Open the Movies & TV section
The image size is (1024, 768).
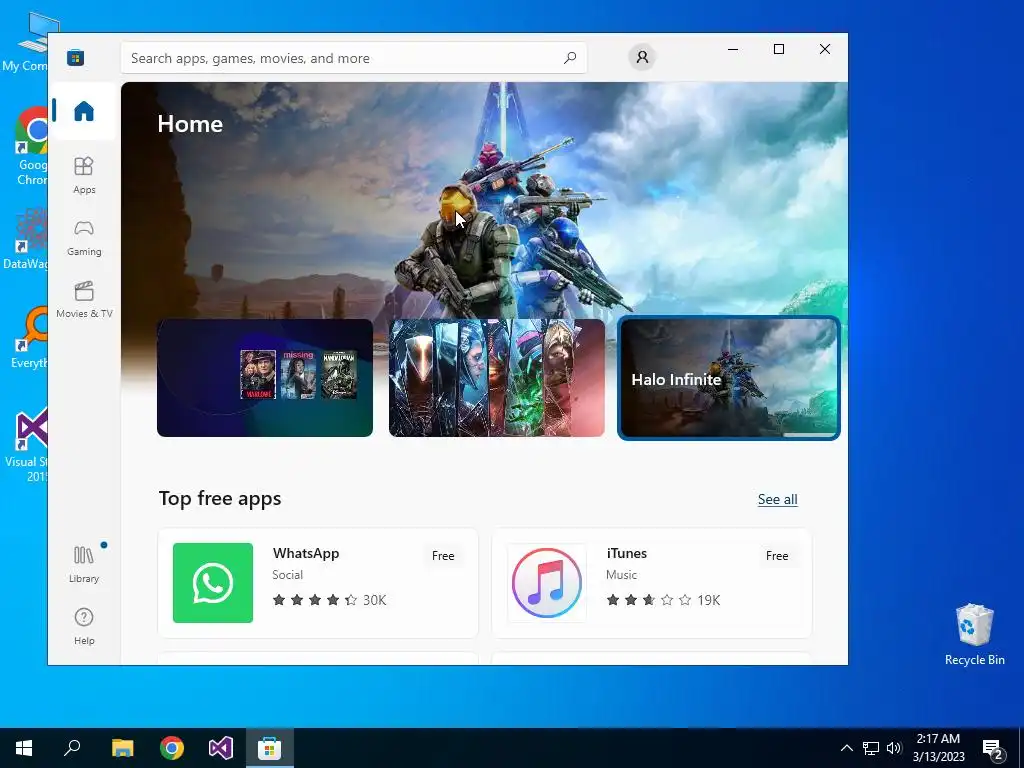coord(84,300)
